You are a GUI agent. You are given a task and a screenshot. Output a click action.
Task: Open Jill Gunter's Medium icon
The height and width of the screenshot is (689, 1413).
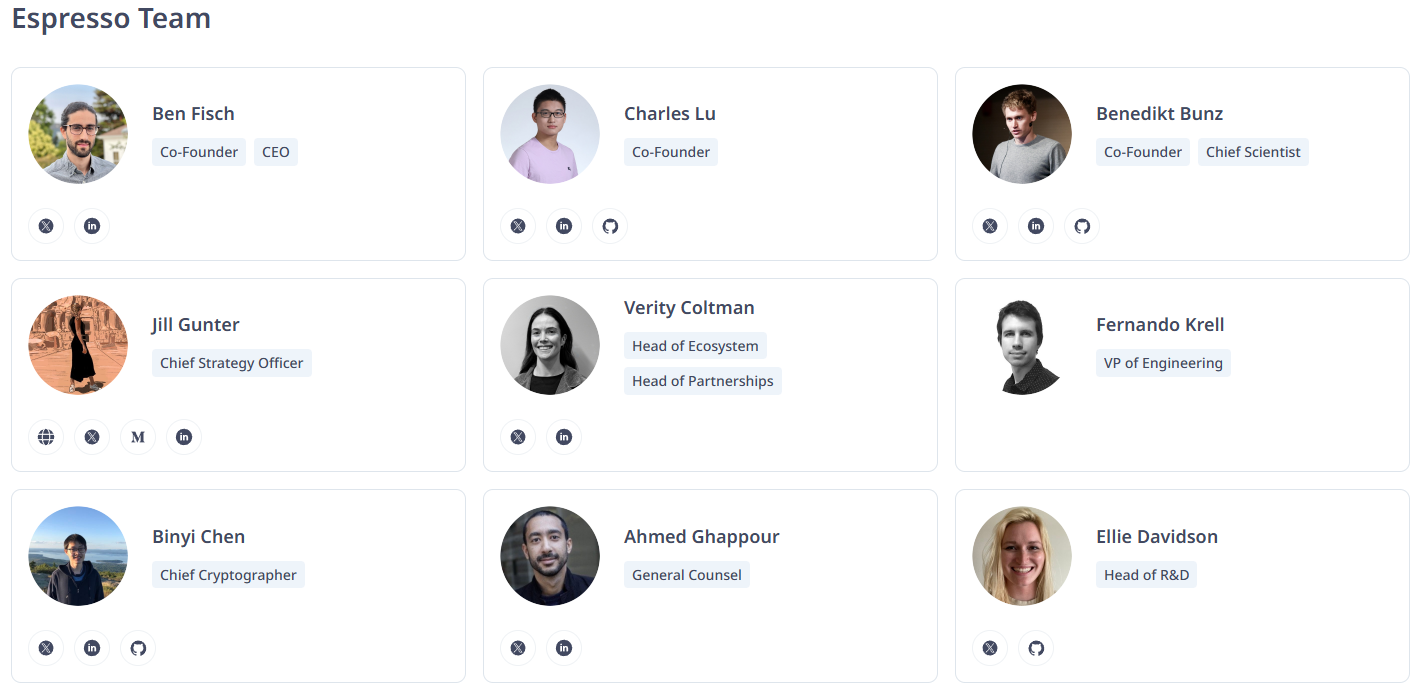coord(138,437)
